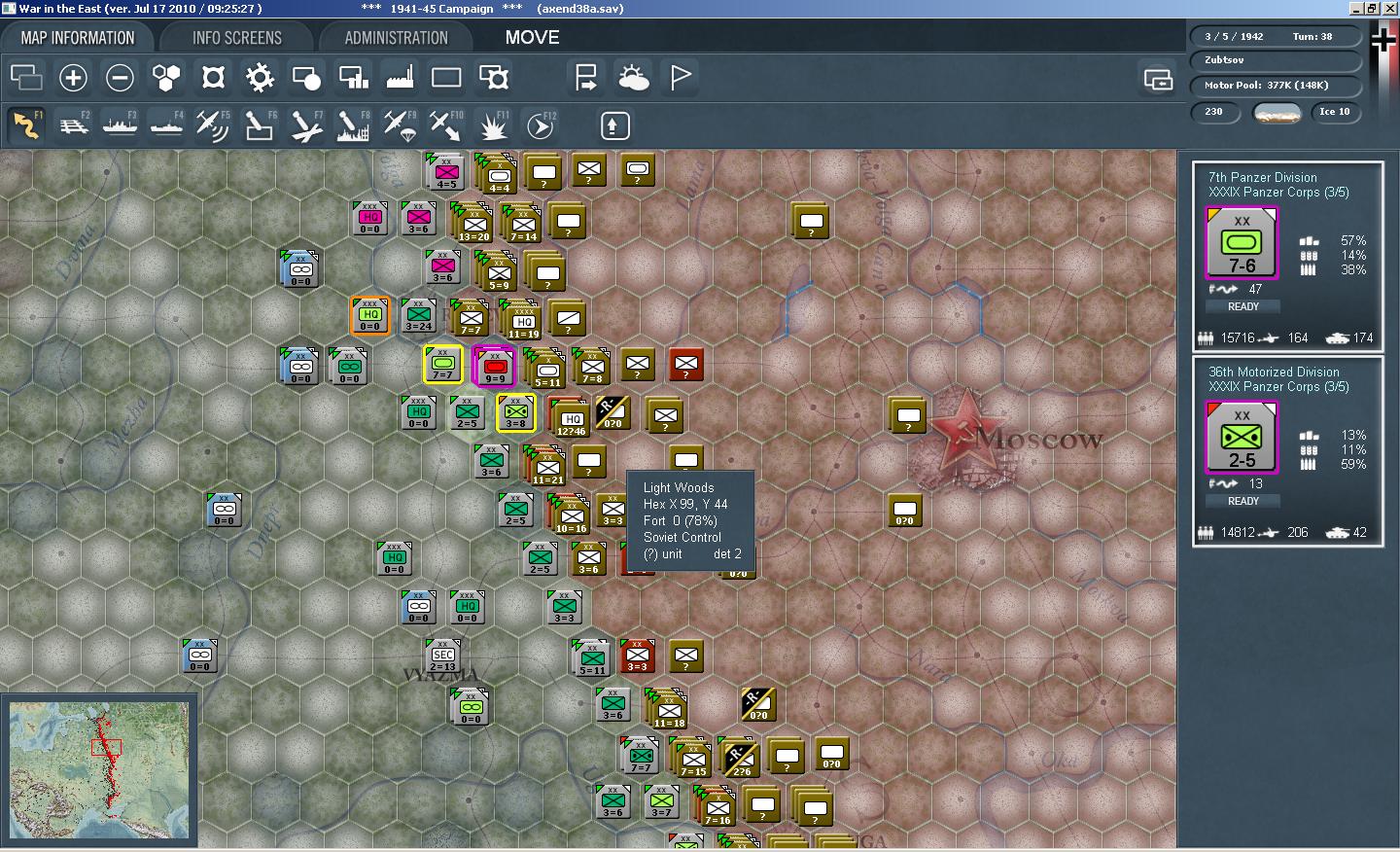Select the 7th Panzer Division counter in the unit panel

point(1242,243)
